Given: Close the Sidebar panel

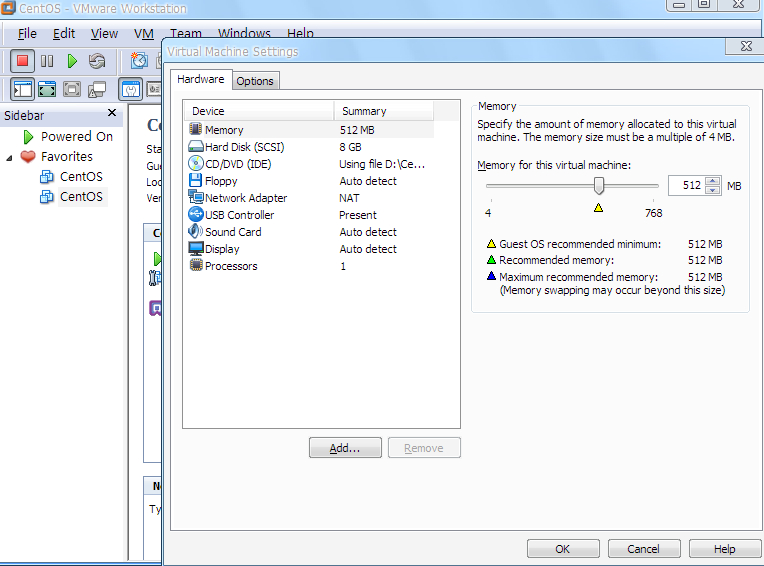Looking at the screenshot, I should (112, 113).
